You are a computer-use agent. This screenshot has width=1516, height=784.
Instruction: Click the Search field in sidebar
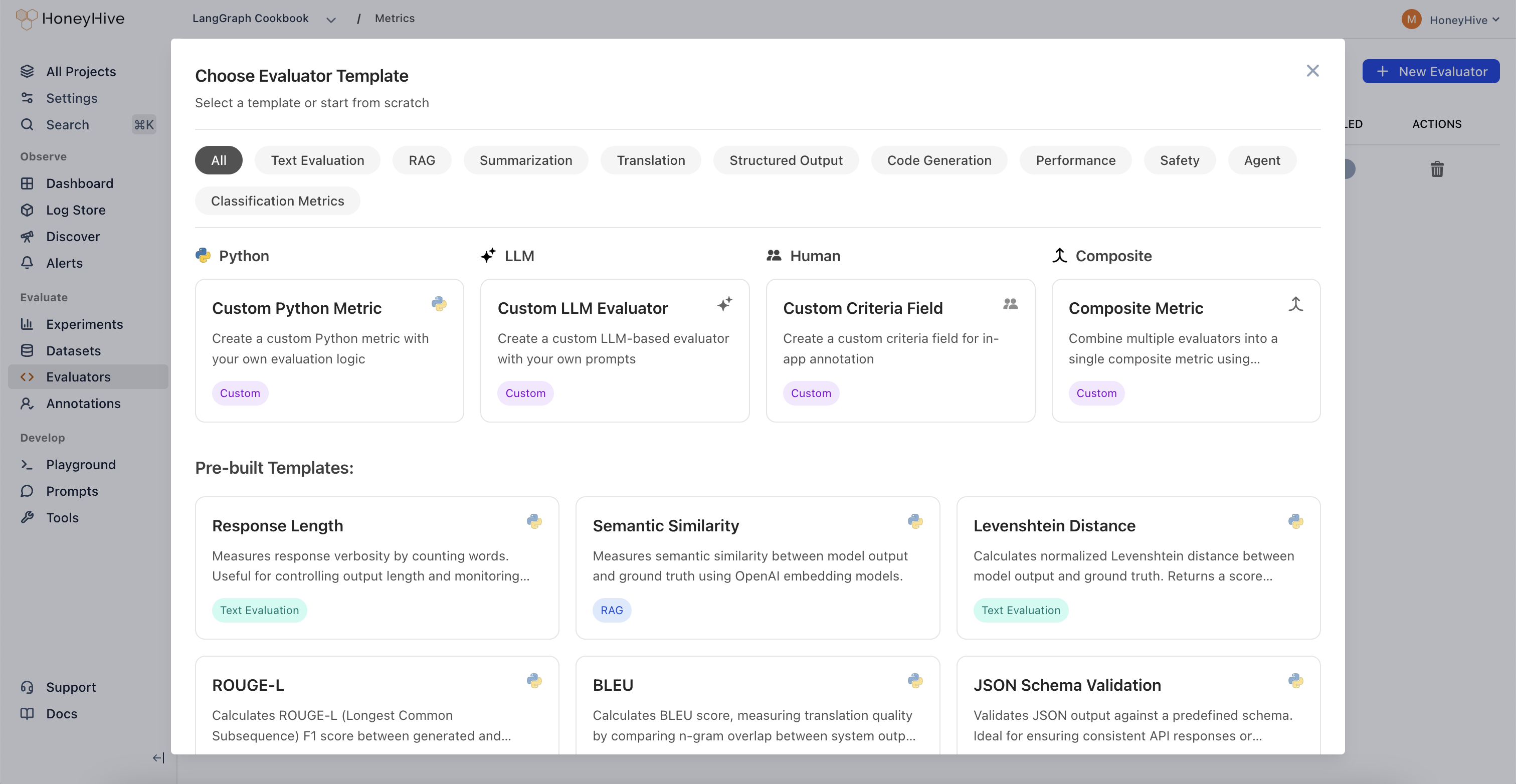click(68, 125)
